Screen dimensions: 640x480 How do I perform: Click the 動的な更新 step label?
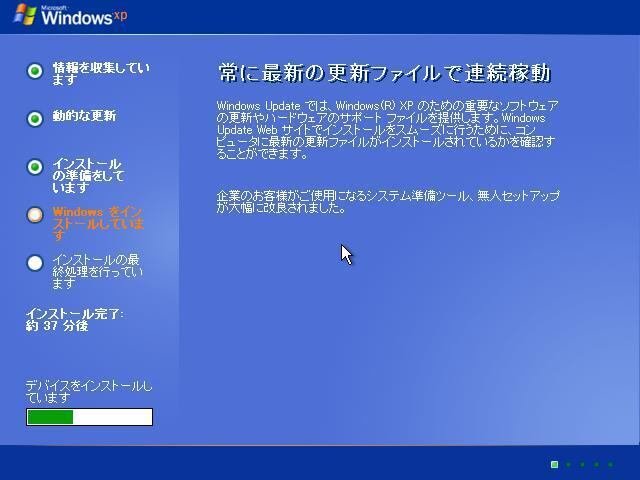coord(84,116)
